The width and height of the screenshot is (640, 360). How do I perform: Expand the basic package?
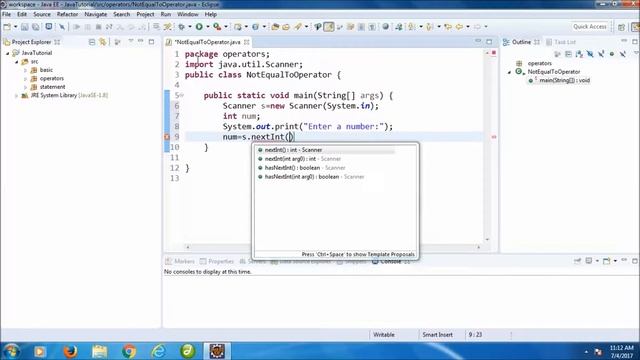tap(25, 70)
